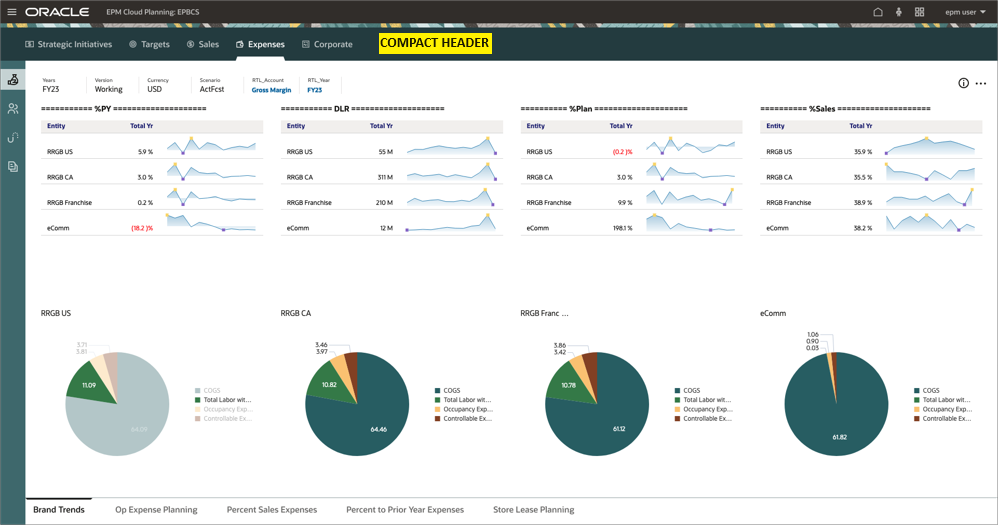Open Store Lease Planning bottom tab
Image resolution: width=998 pixels, height=525 pixels.
coord(533,510)
